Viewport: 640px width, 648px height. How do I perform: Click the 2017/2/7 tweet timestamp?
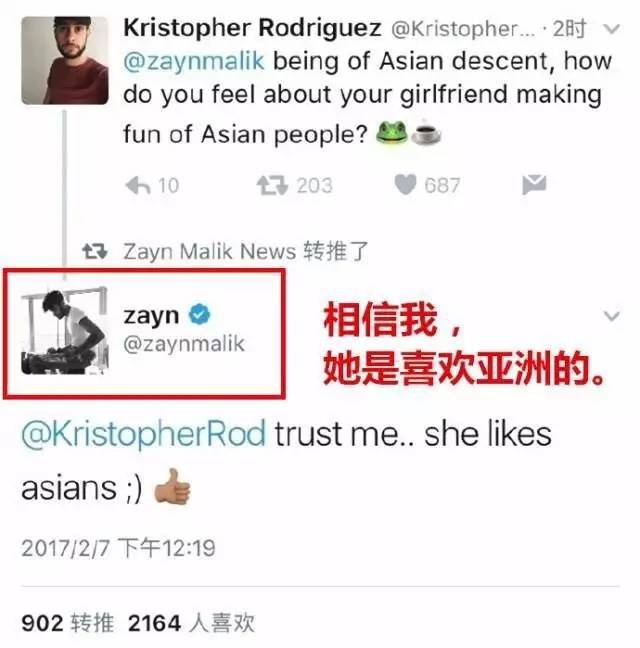[x=118, y=548]
